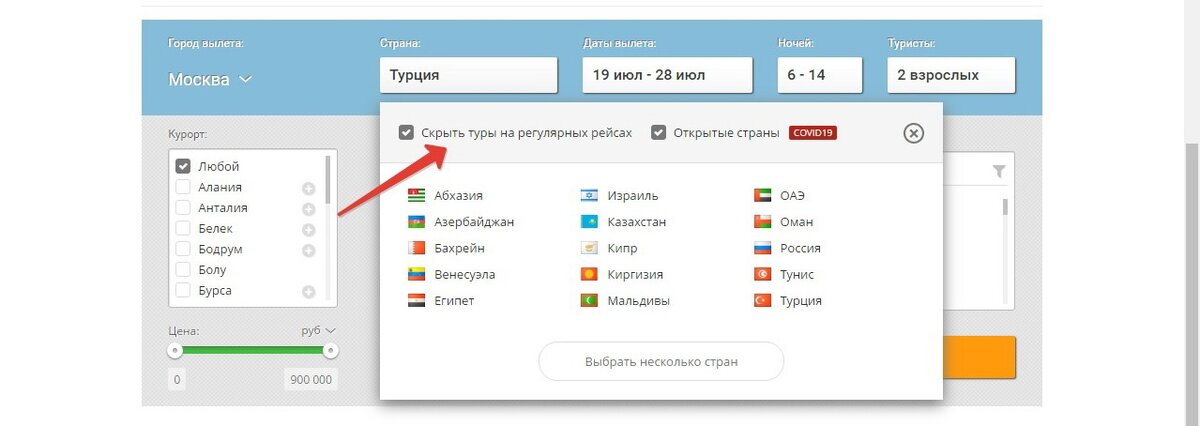The width and height of the screenshot is (1200, 426).
Task: Click the Russia flag icon
Action: point(762,248)
